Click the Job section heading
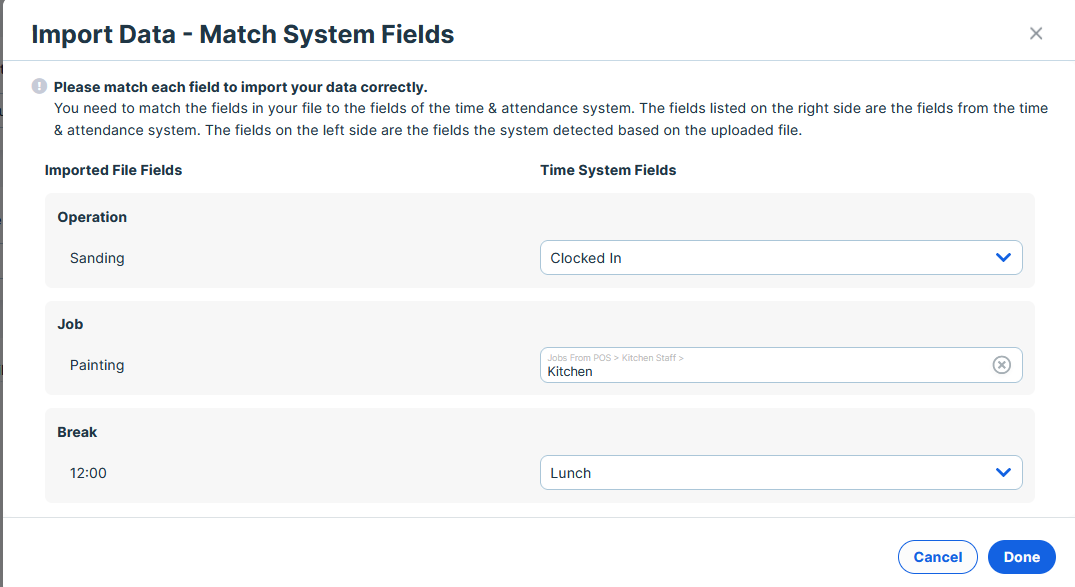Image resolution: width=1075 pixels, height=587 pixels. click(x=70, y=324)
